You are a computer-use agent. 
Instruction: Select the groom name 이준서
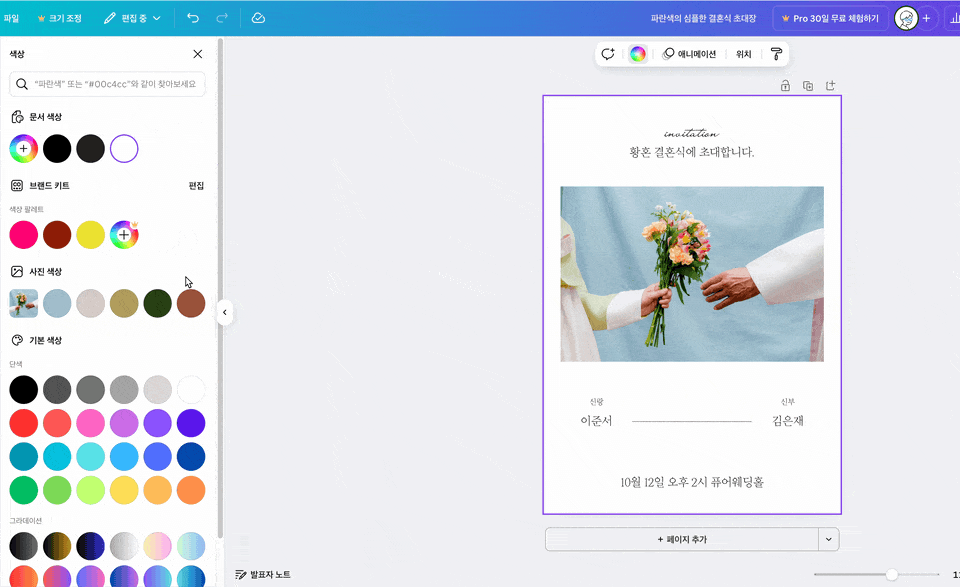point(596,421)
